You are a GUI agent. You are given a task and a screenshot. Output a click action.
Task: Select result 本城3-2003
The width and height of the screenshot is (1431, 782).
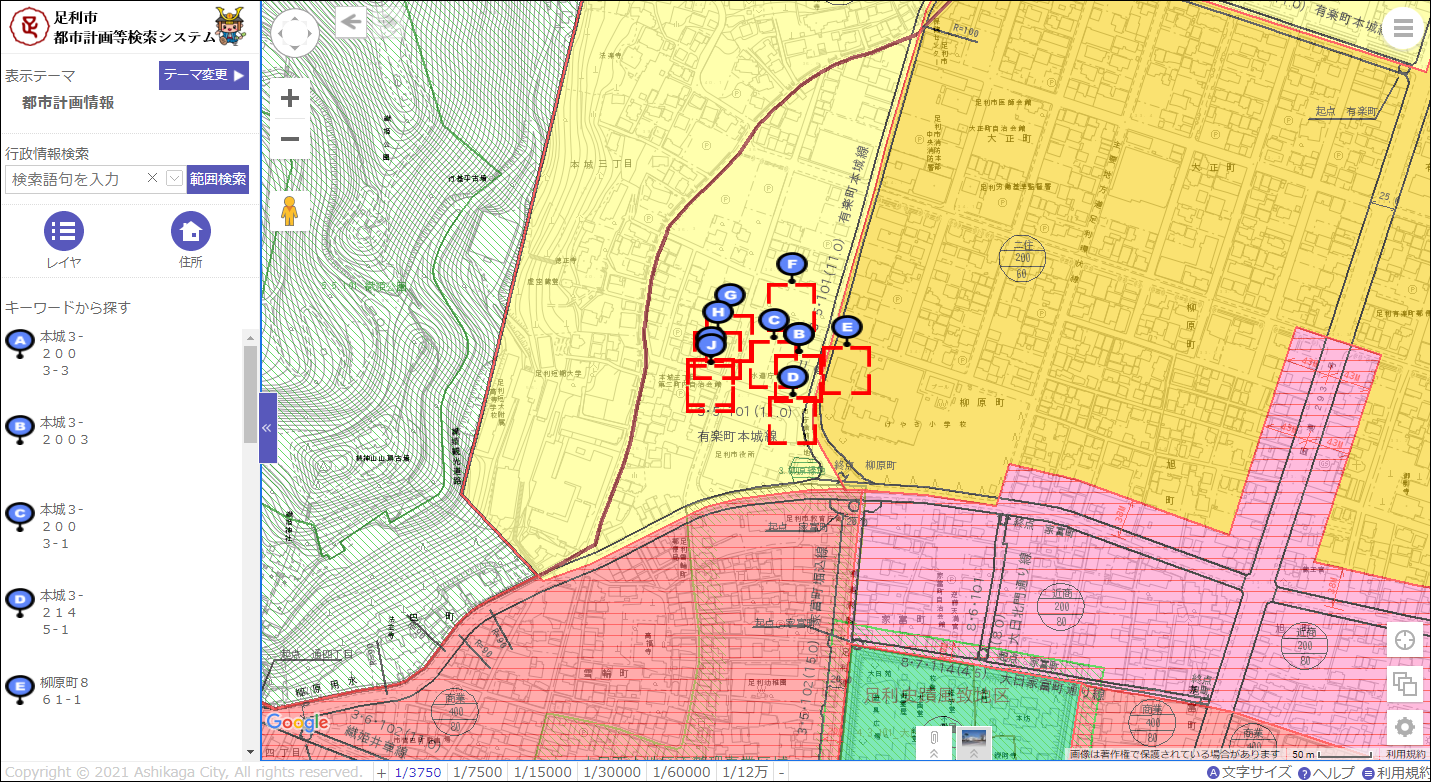[66, 431]
